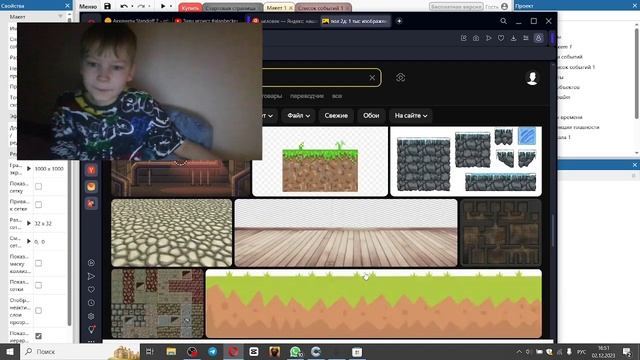Open the cobblestone texture image thumbnail
This screenshot has height=360, width=640.
171,233
